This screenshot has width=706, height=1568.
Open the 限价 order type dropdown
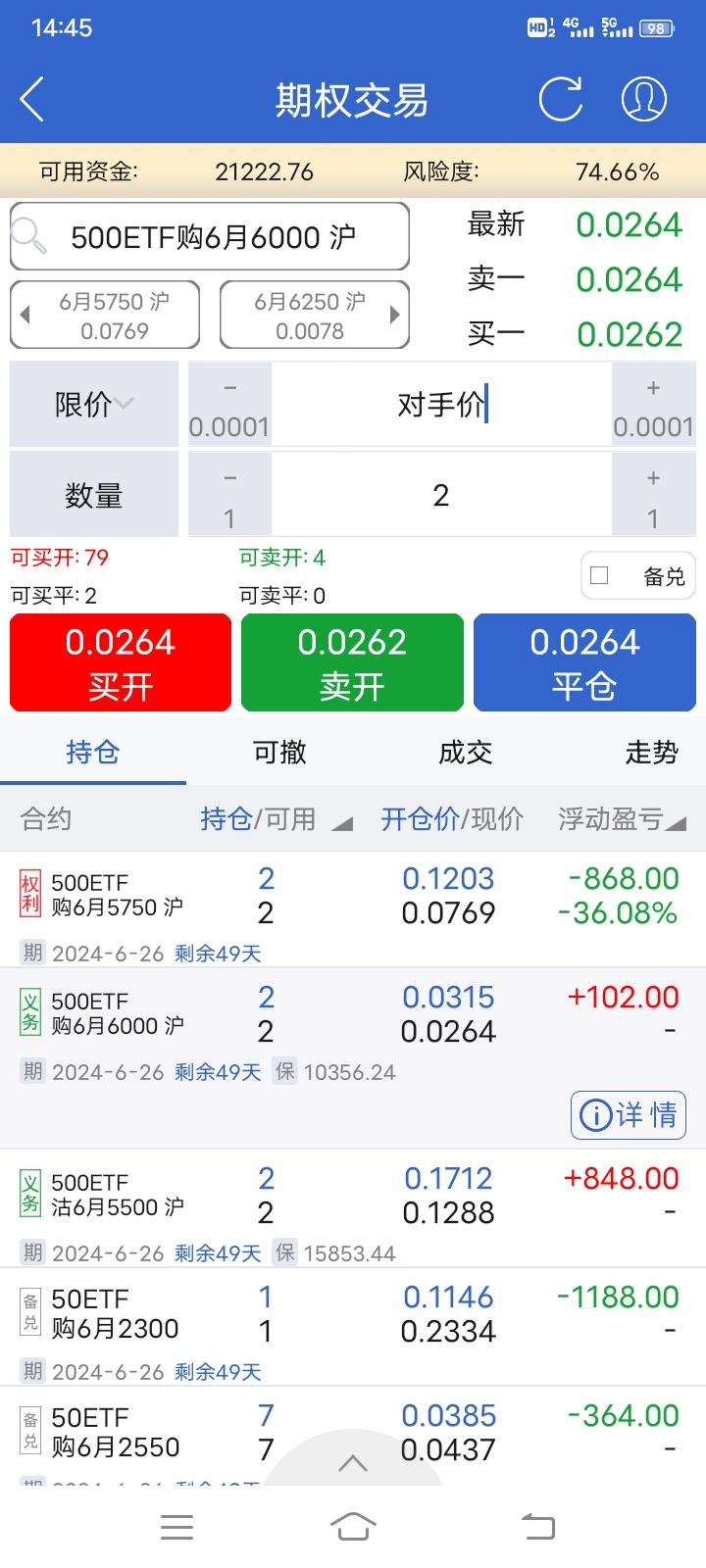(94, 404)
